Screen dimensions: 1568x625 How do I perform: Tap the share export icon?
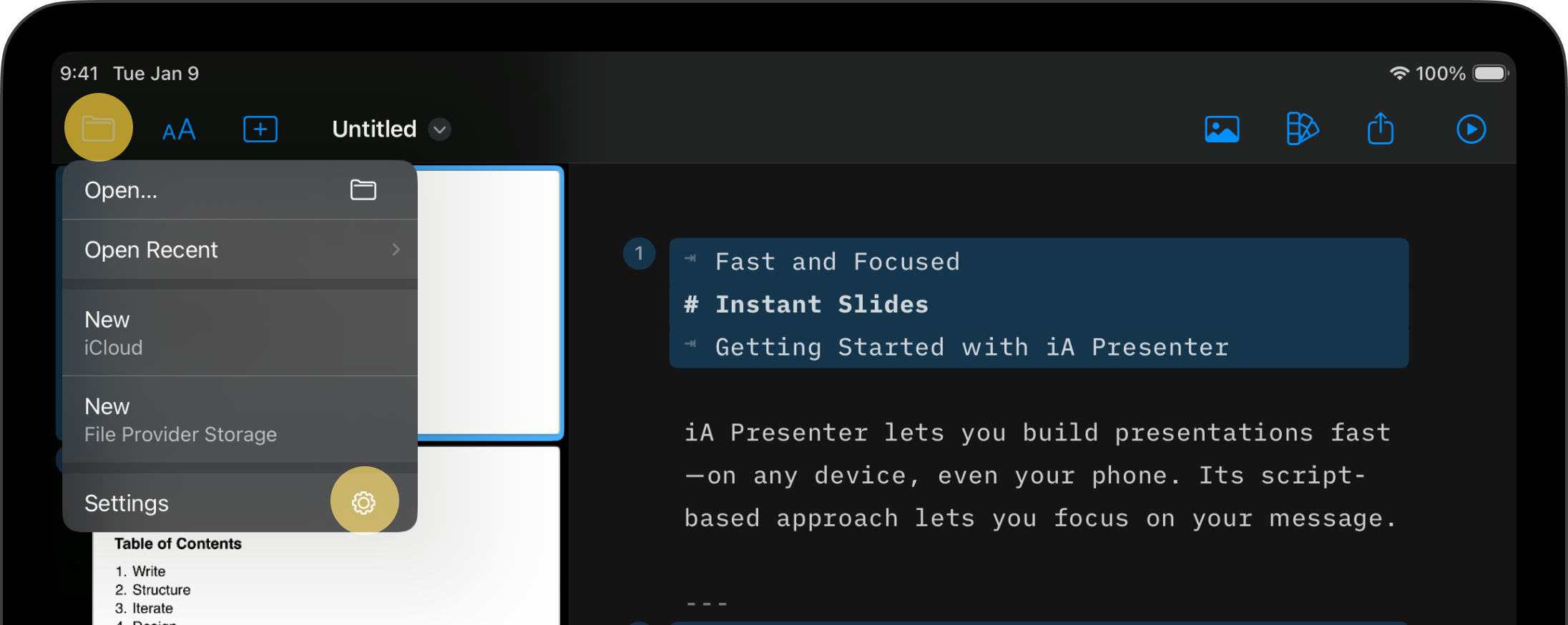[1381, 129]
